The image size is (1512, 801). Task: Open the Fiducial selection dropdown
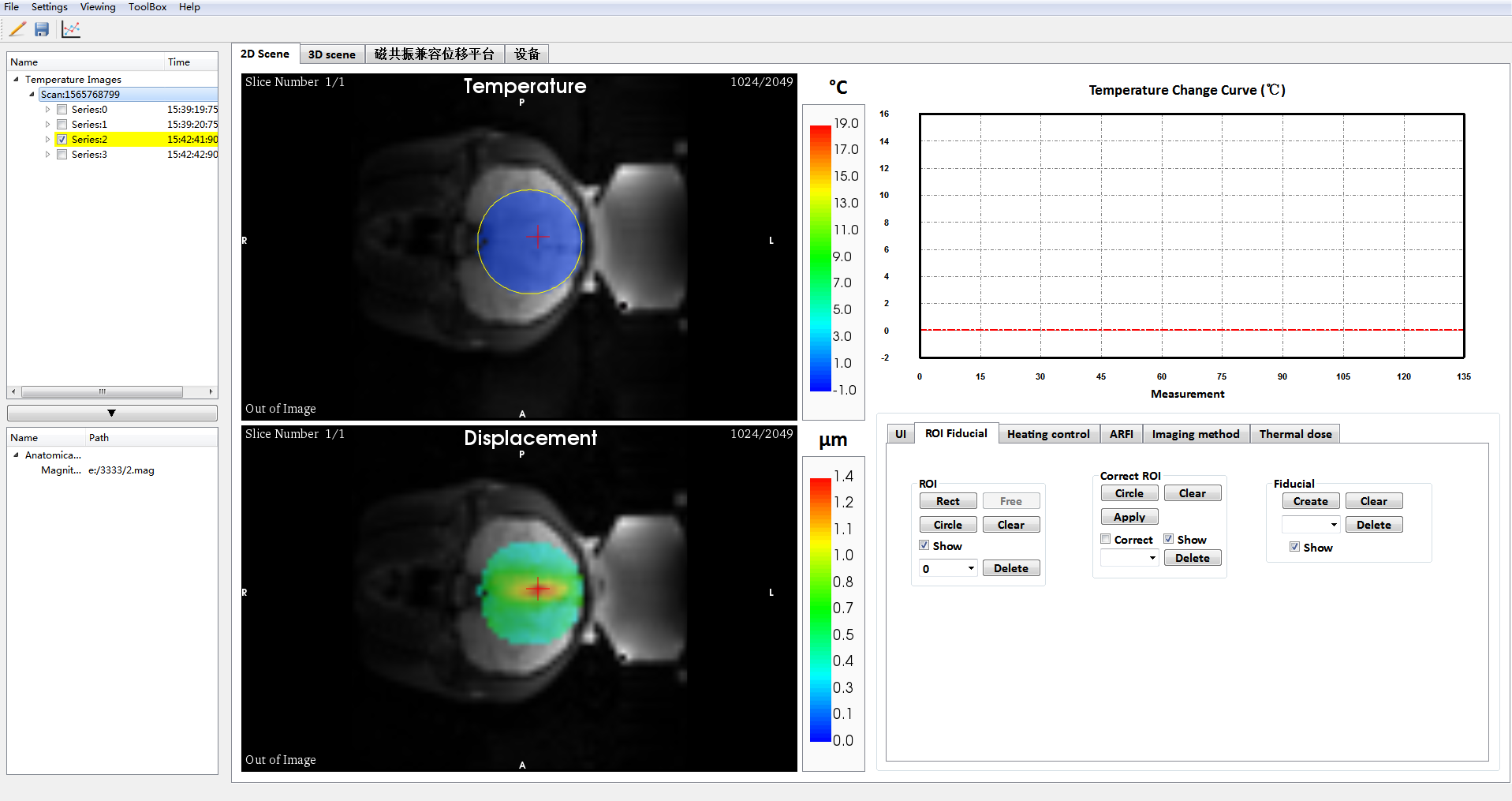1334,525
